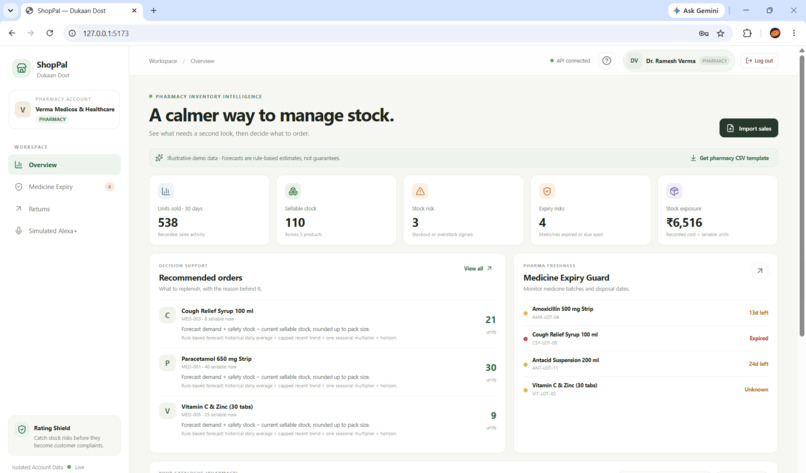Click the Vitamin C & Zinc V avatar
This screenshot has width=806, height=473.
click(x=167, y=411)
